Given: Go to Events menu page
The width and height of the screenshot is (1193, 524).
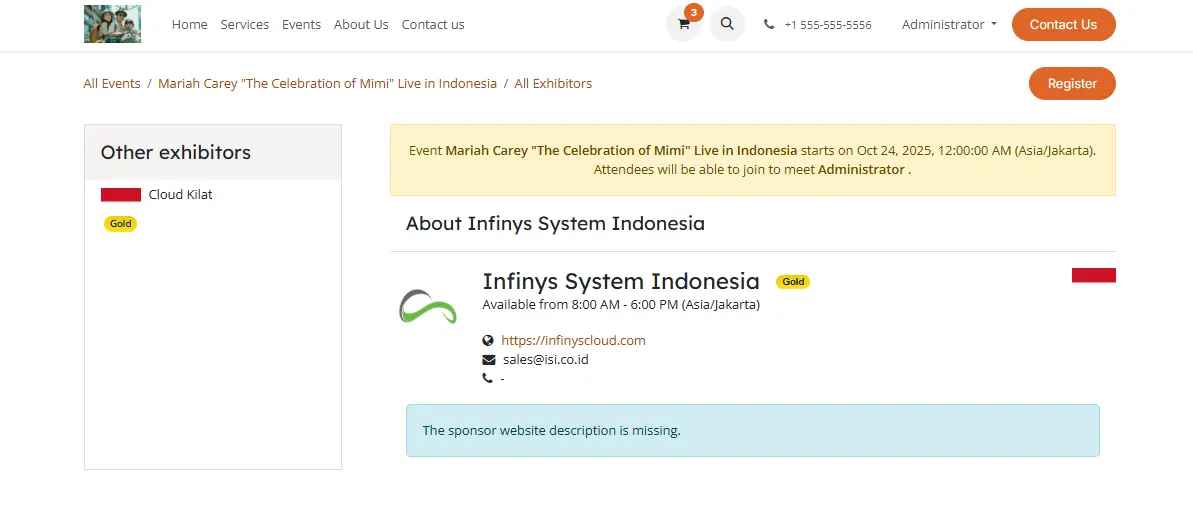Looking at the screenshot, I should coord(301,24).
